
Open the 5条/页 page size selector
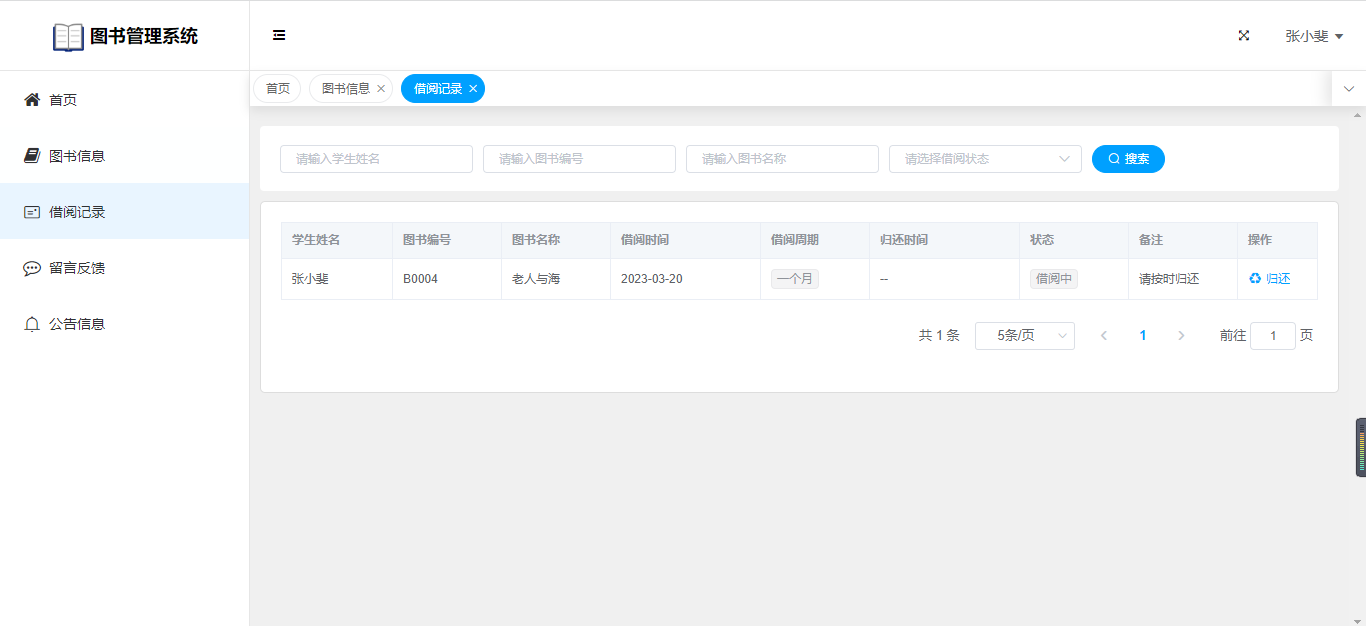point(1024,336)
